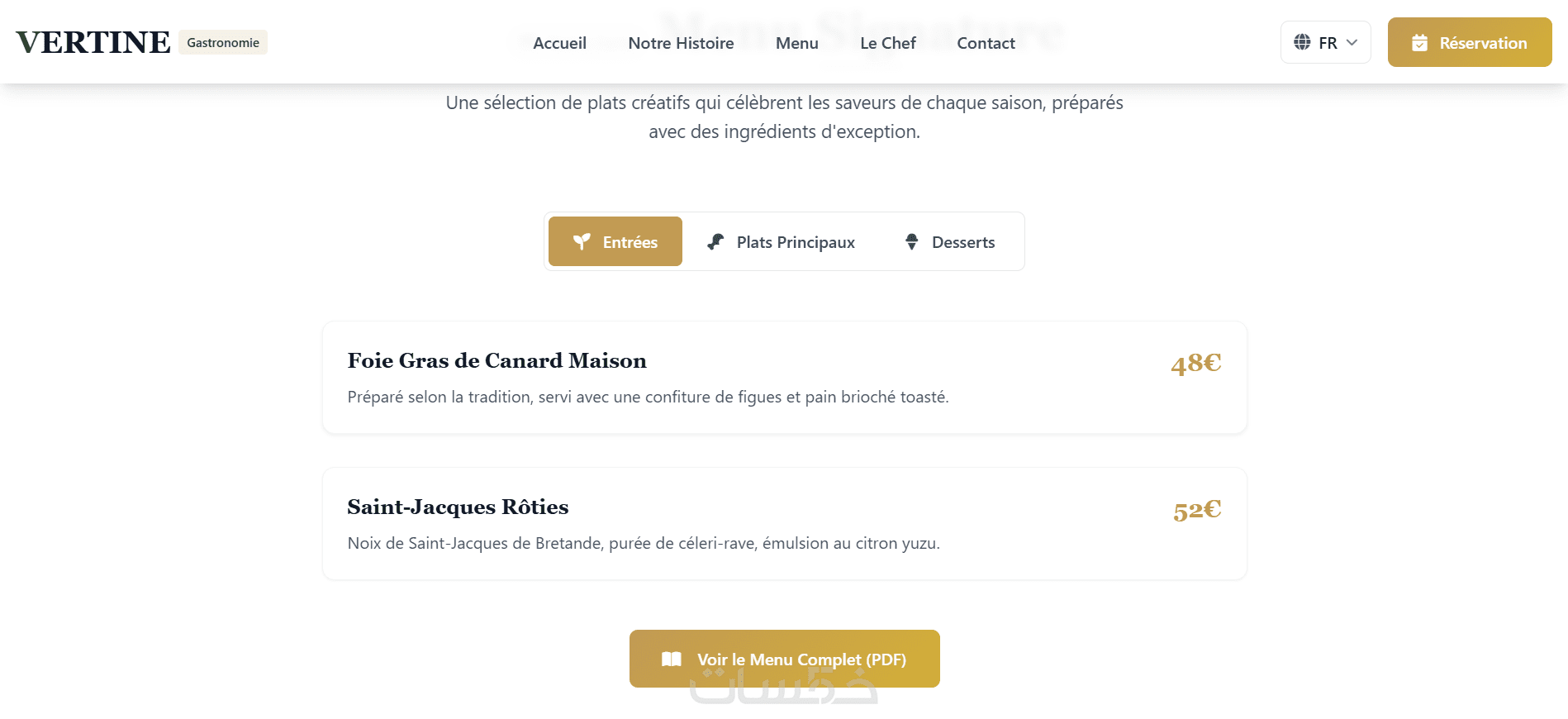Click the globe language icon
This screenshot has width=1568, height=719.
(1302, 42)
